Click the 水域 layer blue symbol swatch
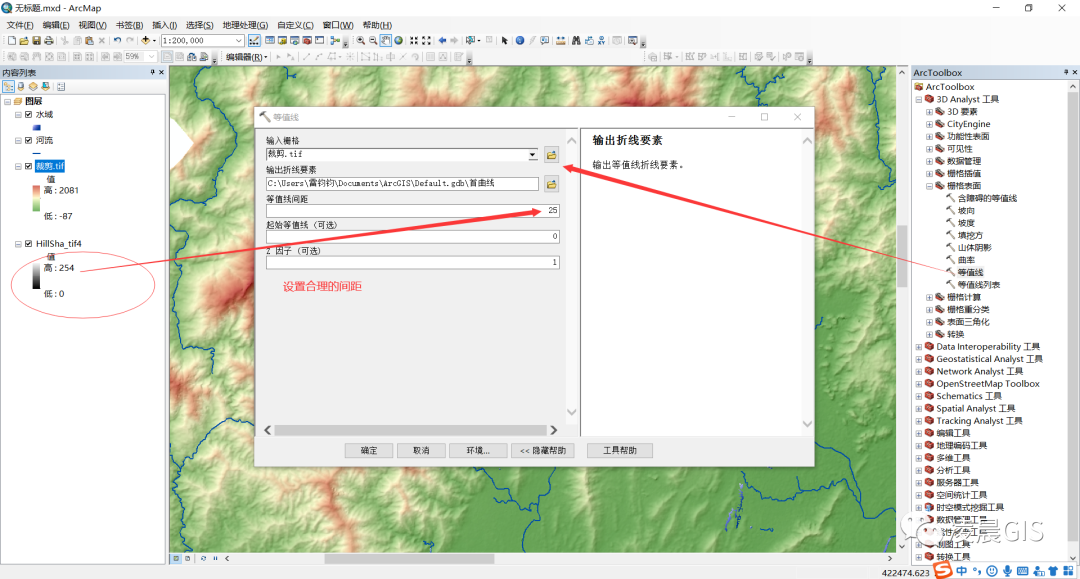 pyautogui.click(x=37, y=127)
